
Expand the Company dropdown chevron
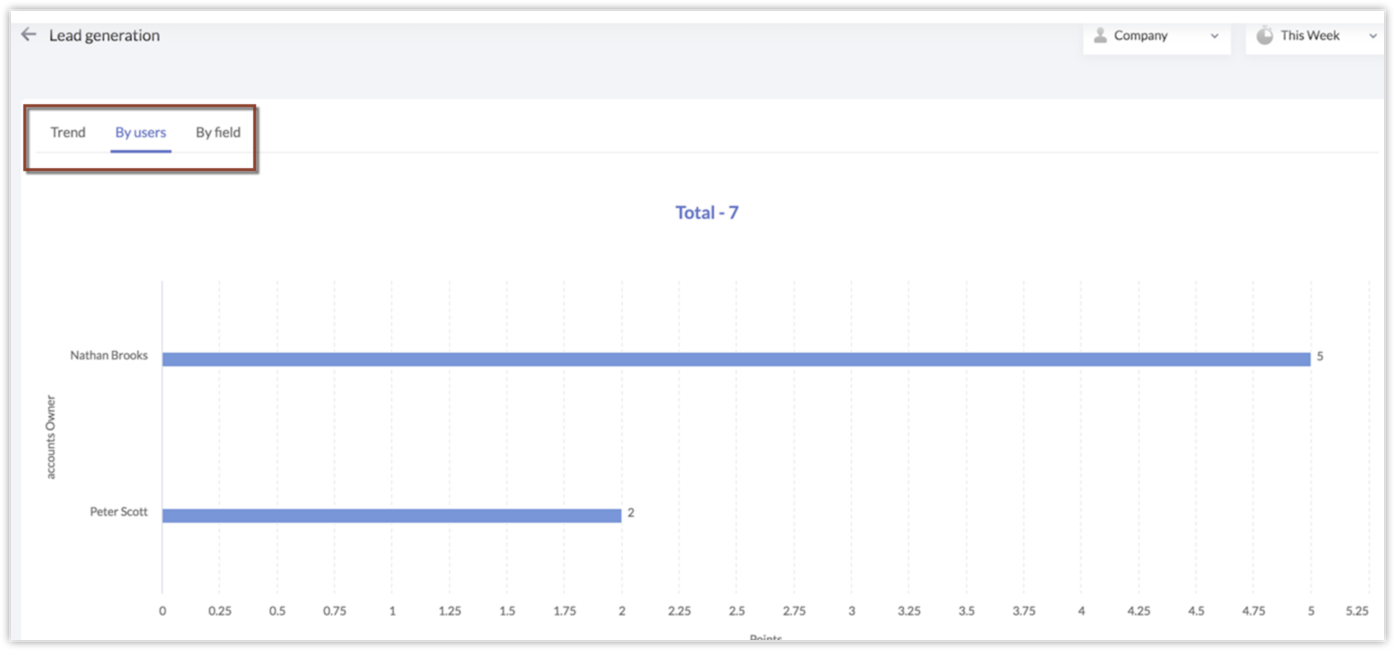[1215, 36]
